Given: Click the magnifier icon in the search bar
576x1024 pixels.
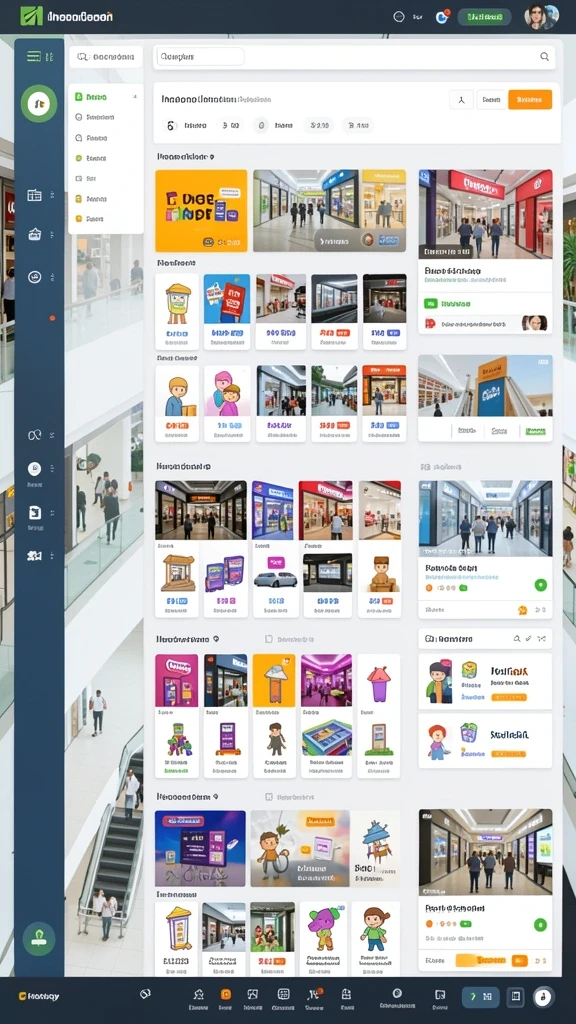Looking at the screenshot, I should [x=544, y=57].
